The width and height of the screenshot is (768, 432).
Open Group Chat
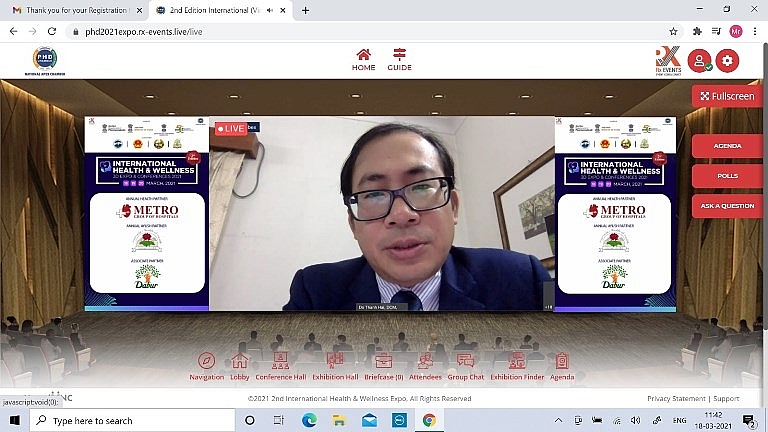point(465,362)
